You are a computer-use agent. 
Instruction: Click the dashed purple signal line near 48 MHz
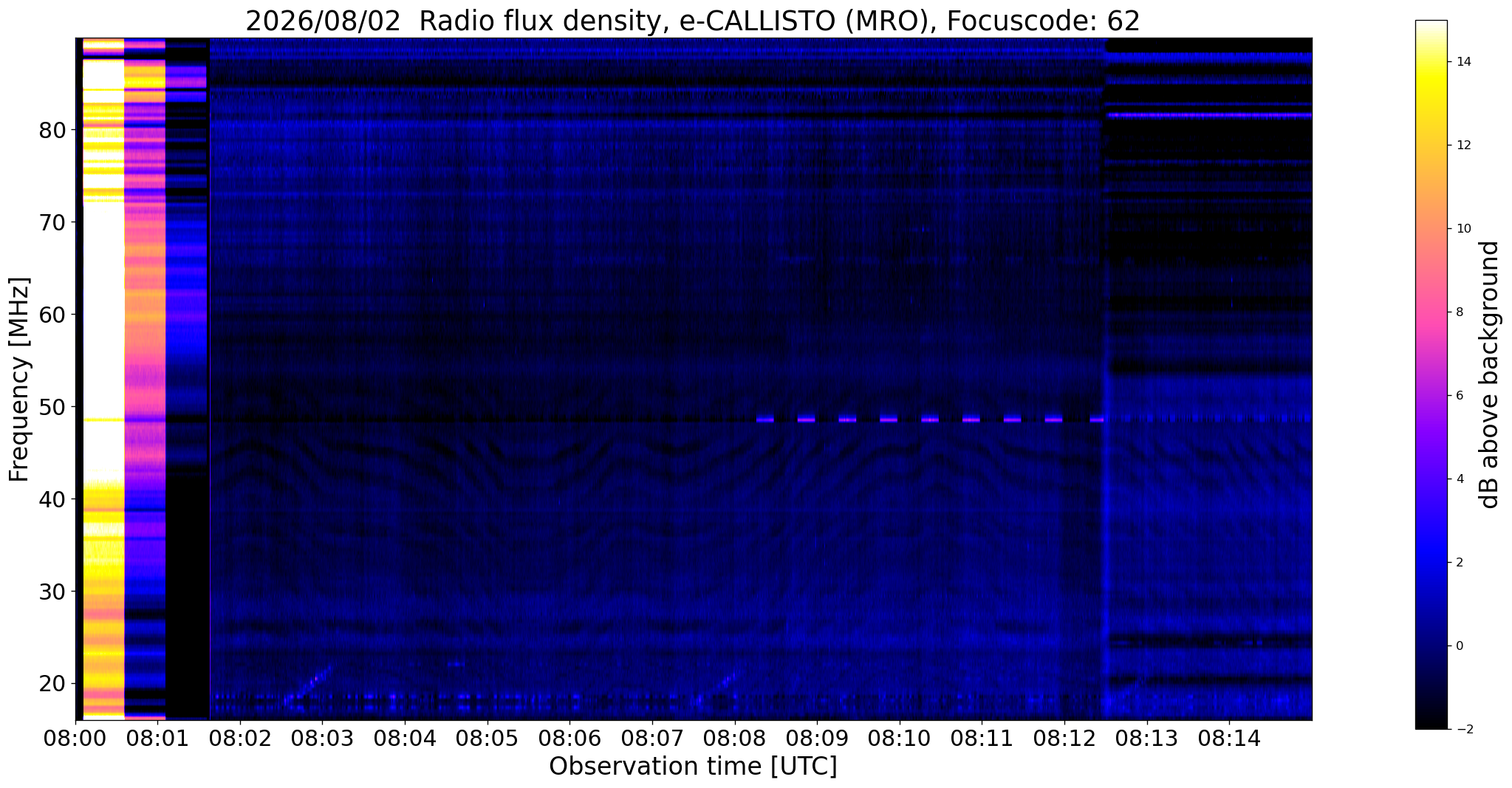tap(929, 419)
